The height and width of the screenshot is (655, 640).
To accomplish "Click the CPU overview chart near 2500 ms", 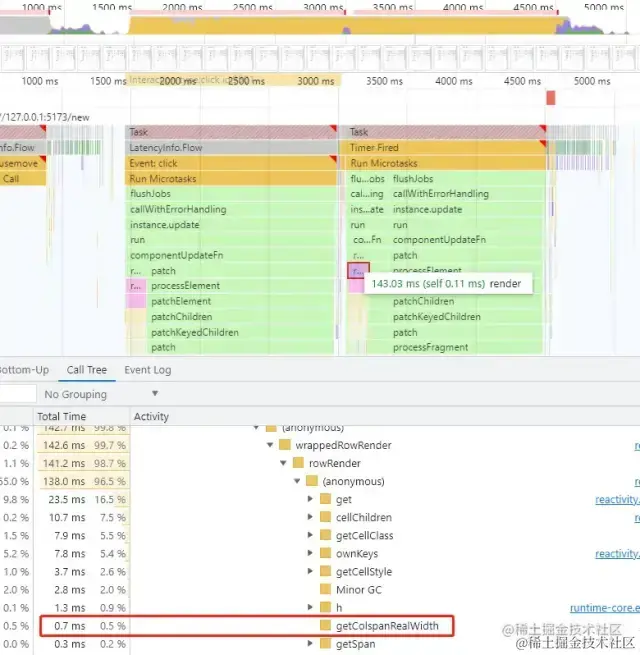I will (252, 25).
